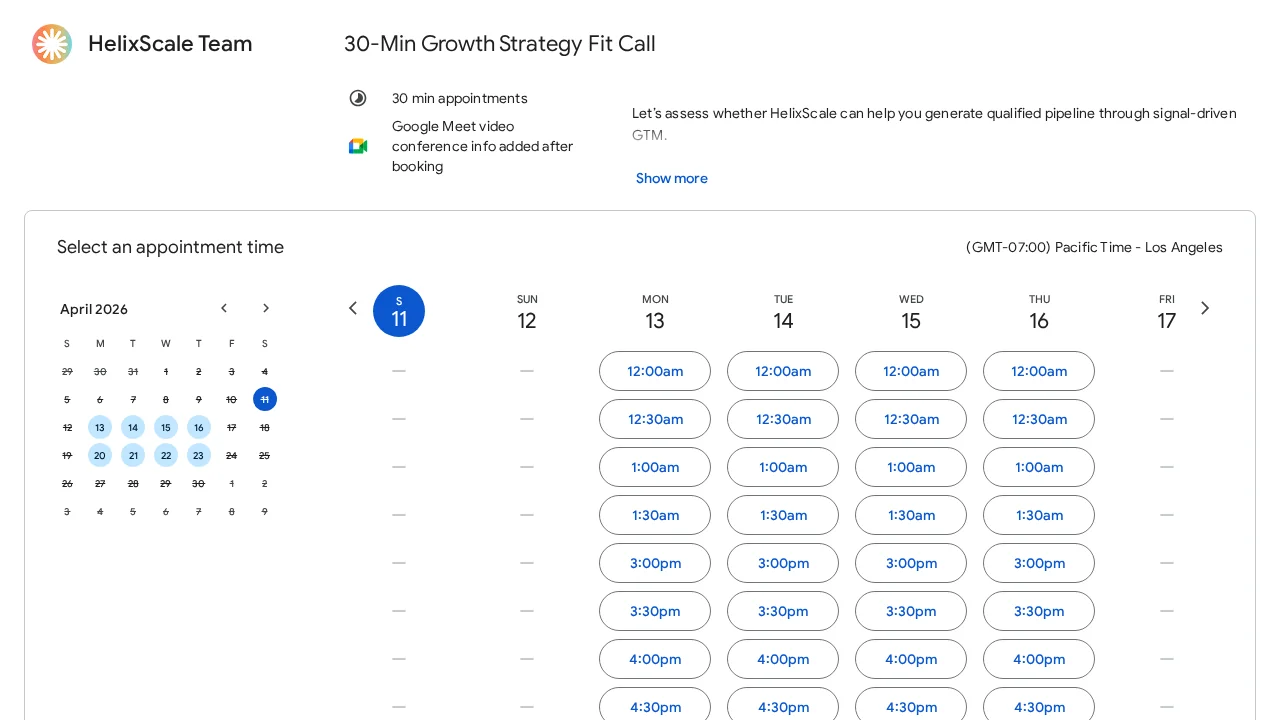Pick April 22 in the mini calendar
The image size is (1280, 720).
point(166,455)
